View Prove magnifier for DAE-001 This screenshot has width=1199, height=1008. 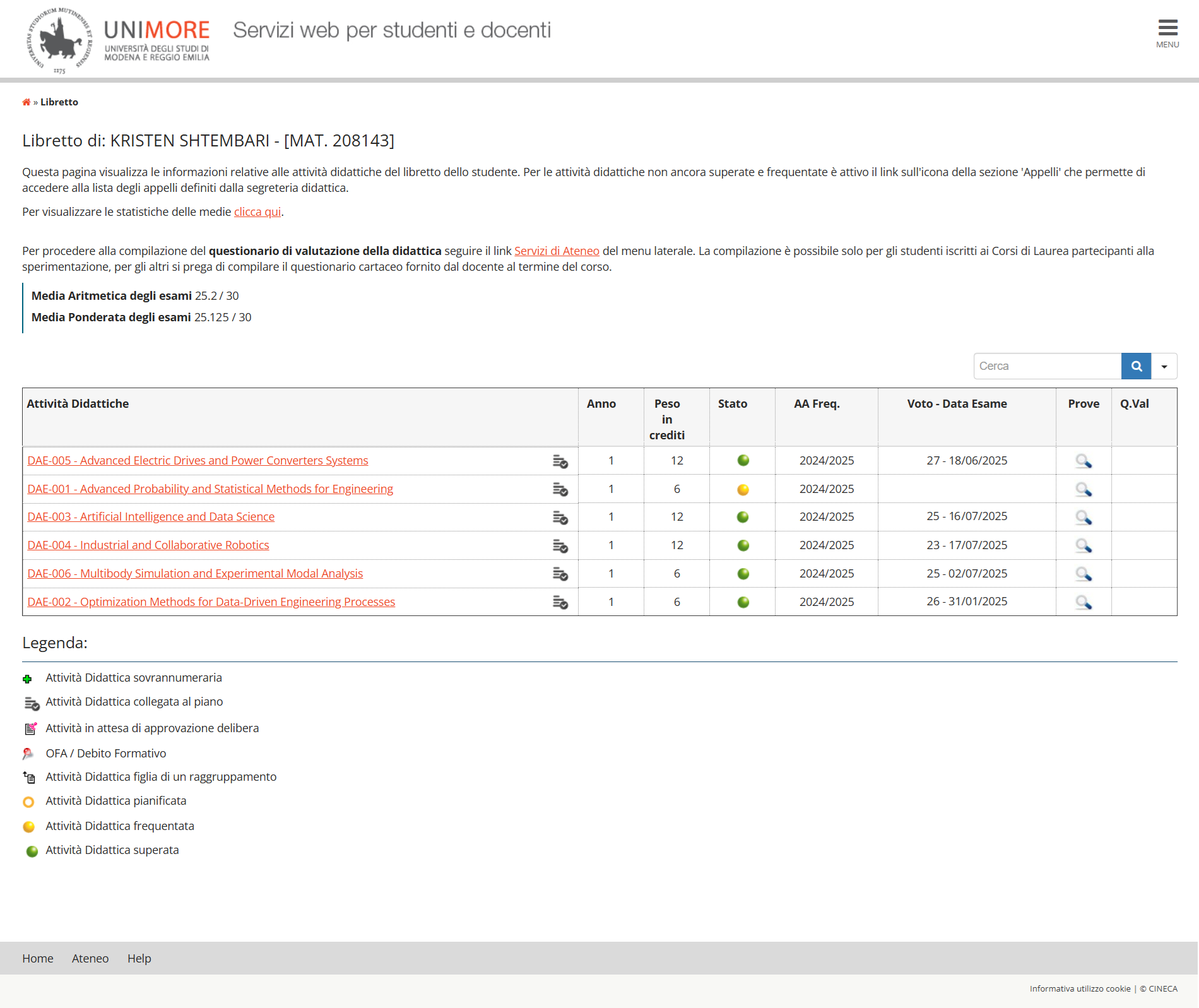coord(1084,490)
